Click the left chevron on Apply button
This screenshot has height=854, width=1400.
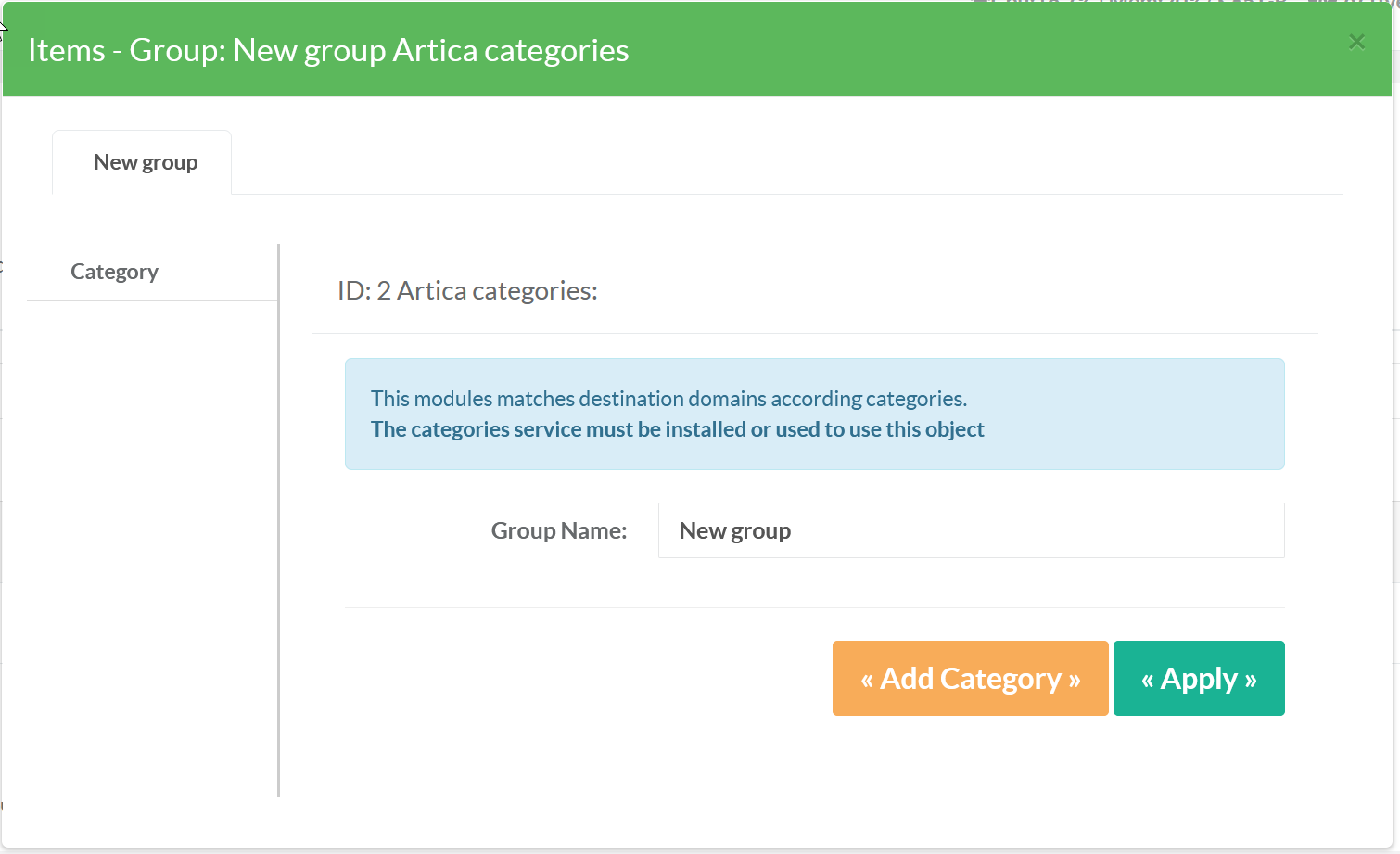[1148, 681]
